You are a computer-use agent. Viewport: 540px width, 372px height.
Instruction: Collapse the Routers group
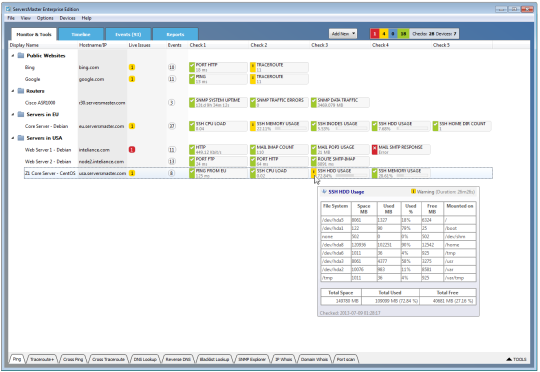(13, 91)
